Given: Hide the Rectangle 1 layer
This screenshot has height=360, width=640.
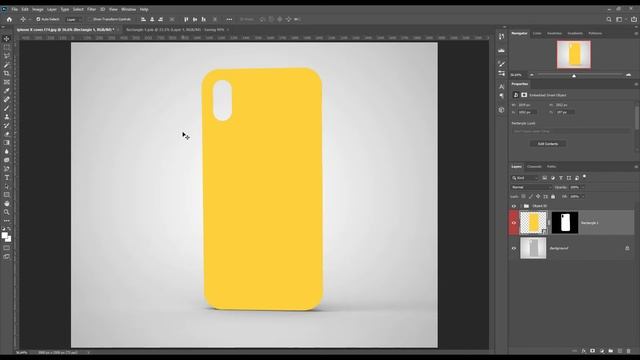Looking at the screenshot, I should tap(514, 223).
